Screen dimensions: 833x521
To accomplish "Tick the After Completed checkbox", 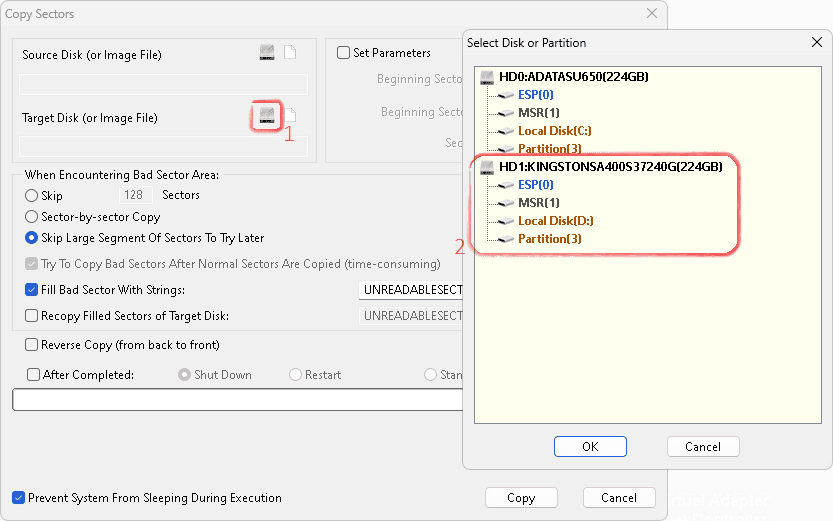I will point(34,375).
